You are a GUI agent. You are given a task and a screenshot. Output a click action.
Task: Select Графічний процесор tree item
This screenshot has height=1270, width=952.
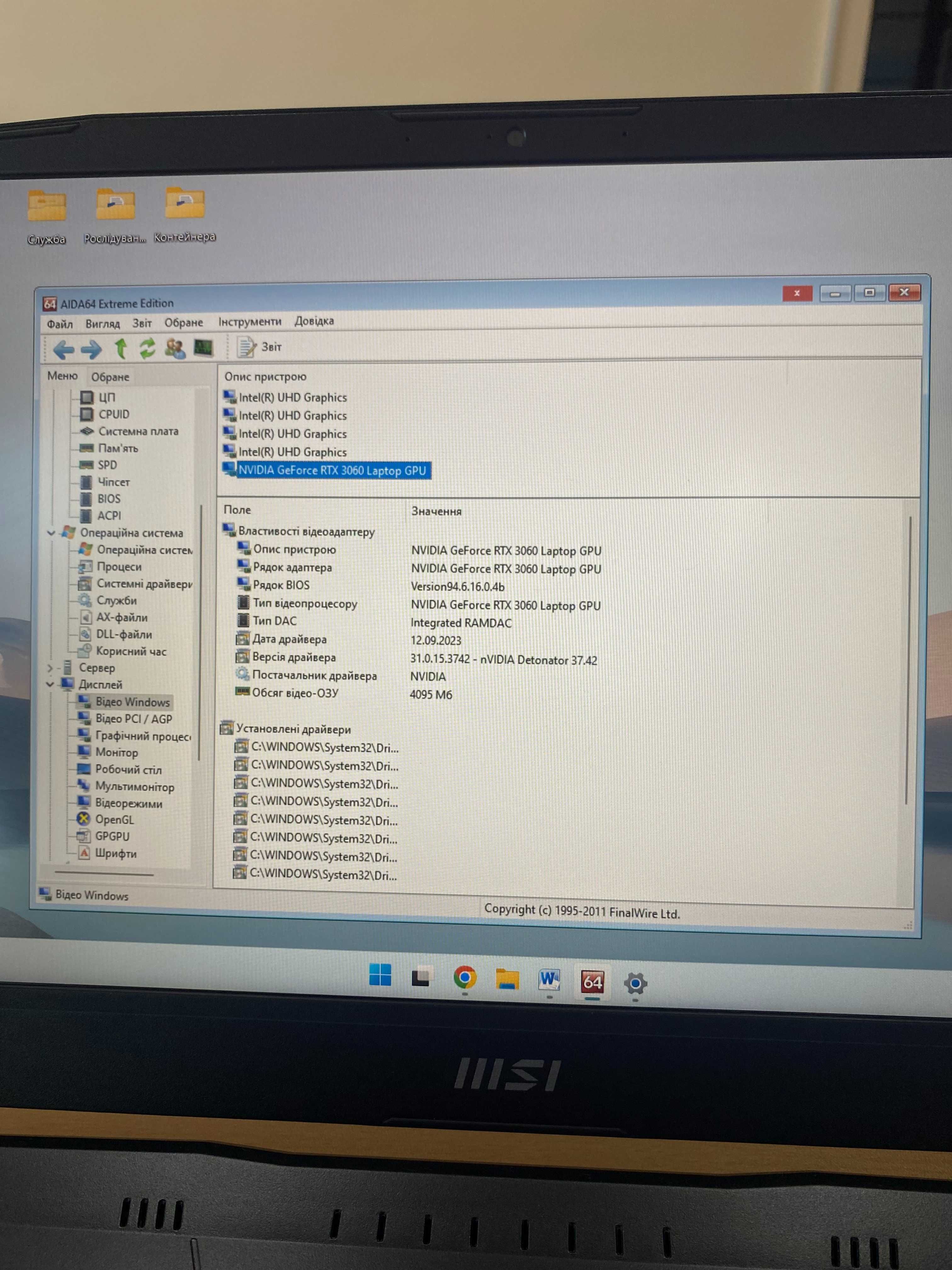pos(135,736)
